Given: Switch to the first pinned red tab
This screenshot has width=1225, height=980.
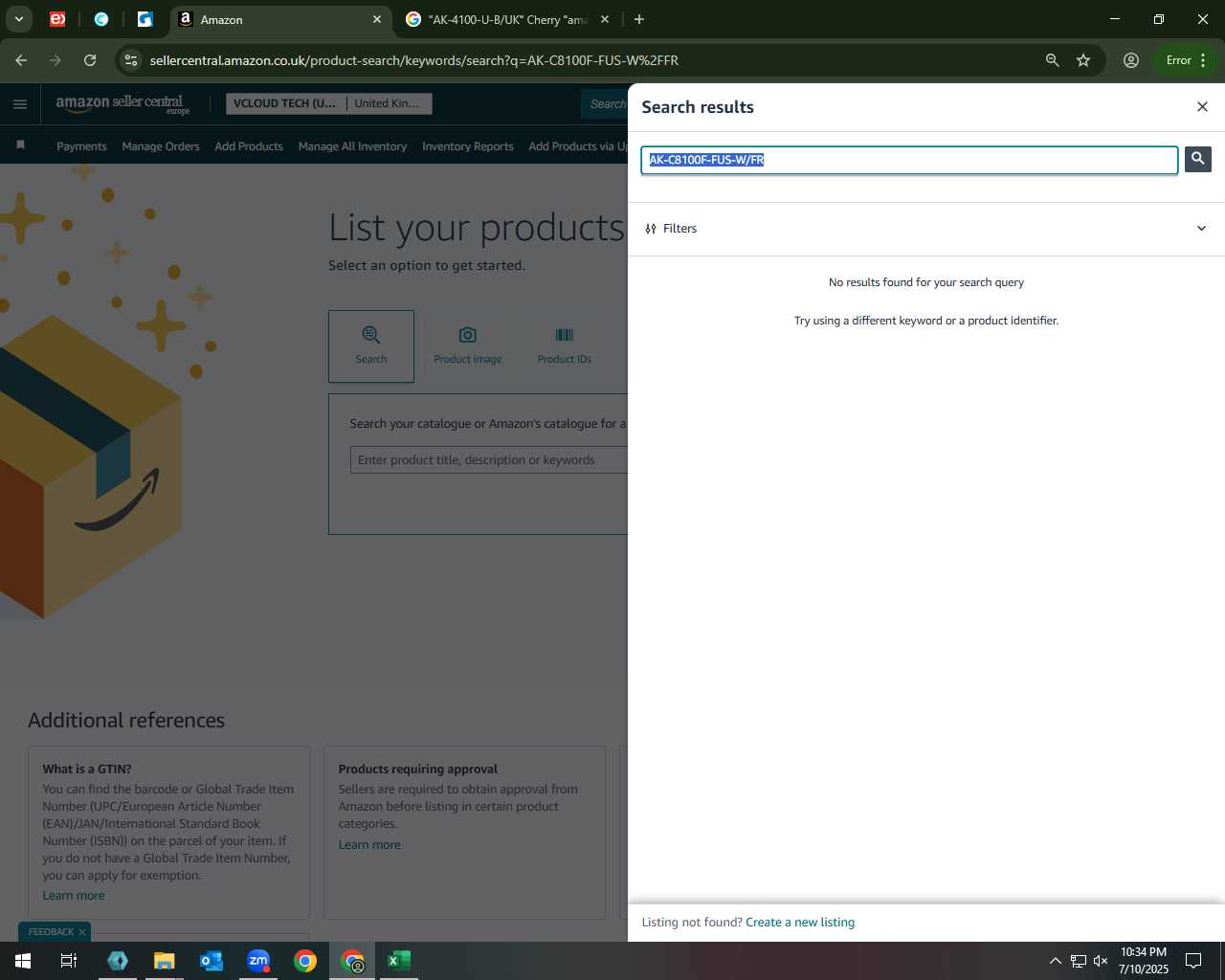Looking at the screenshot, I should point(57,19).
